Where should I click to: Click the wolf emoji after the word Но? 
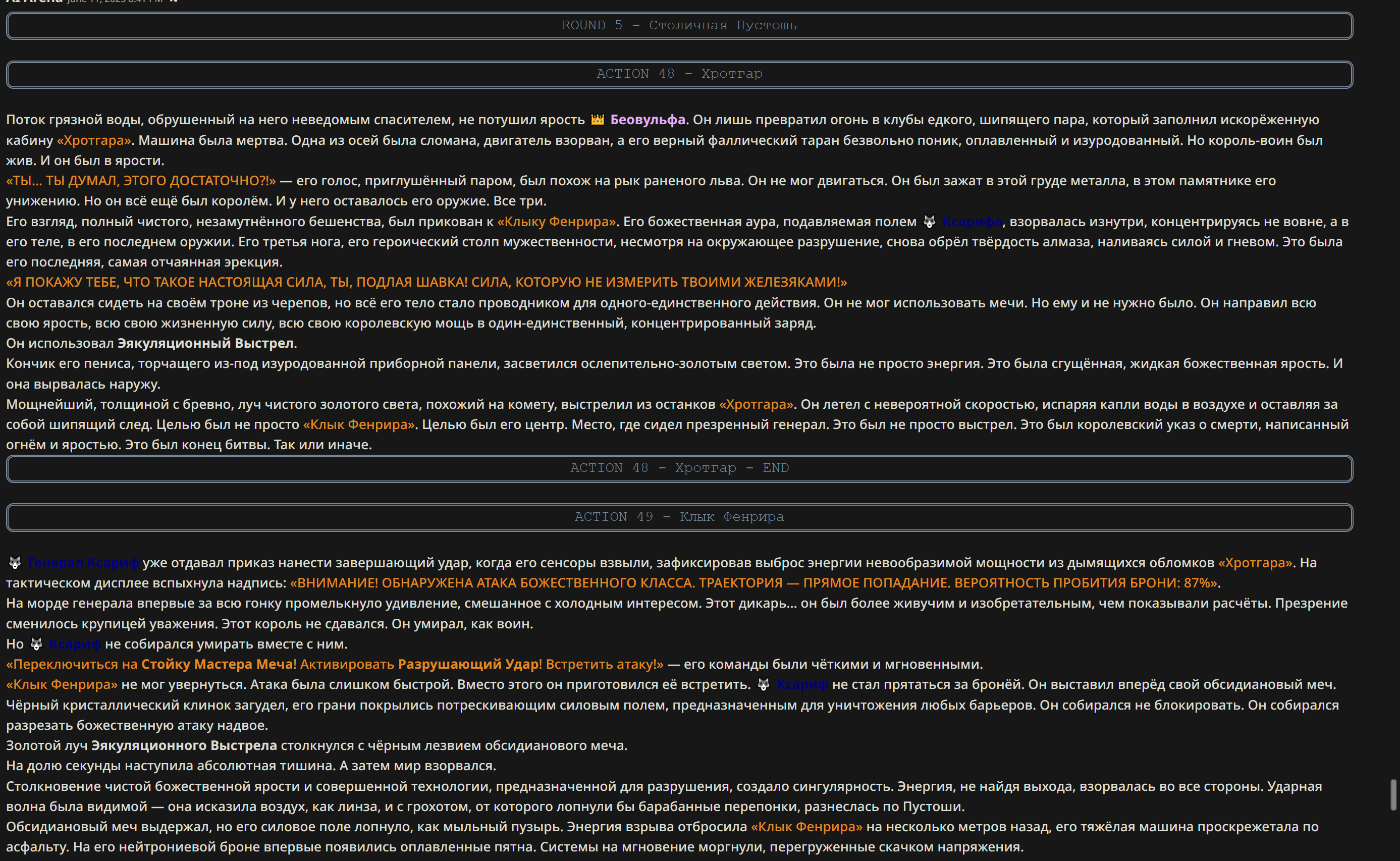[36, 644]
